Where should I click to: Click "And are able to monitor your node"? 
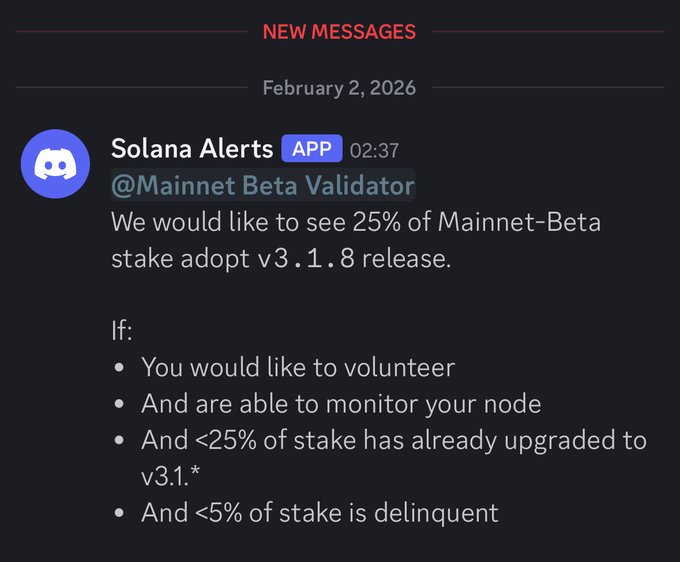[x=340, y=404]
